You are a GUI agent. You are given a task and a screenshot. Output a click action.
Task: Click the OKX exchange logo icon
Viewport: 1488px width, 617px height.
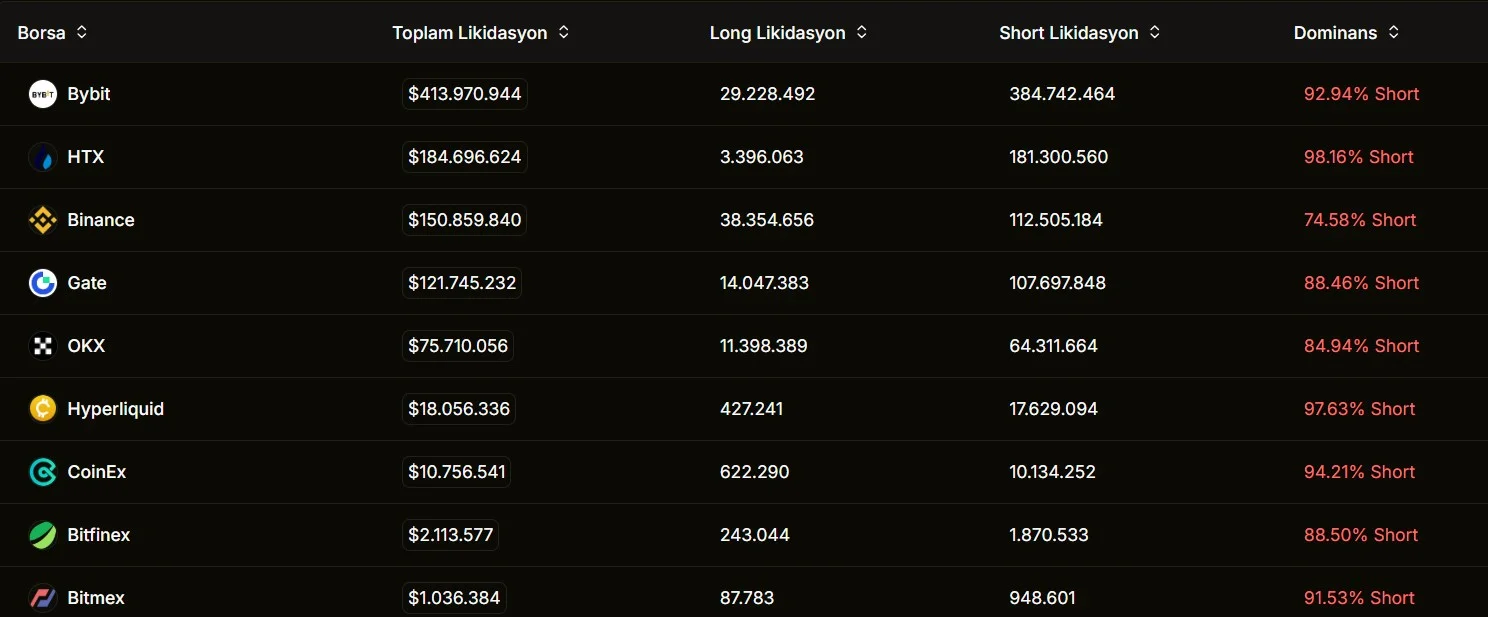[43, 346]
